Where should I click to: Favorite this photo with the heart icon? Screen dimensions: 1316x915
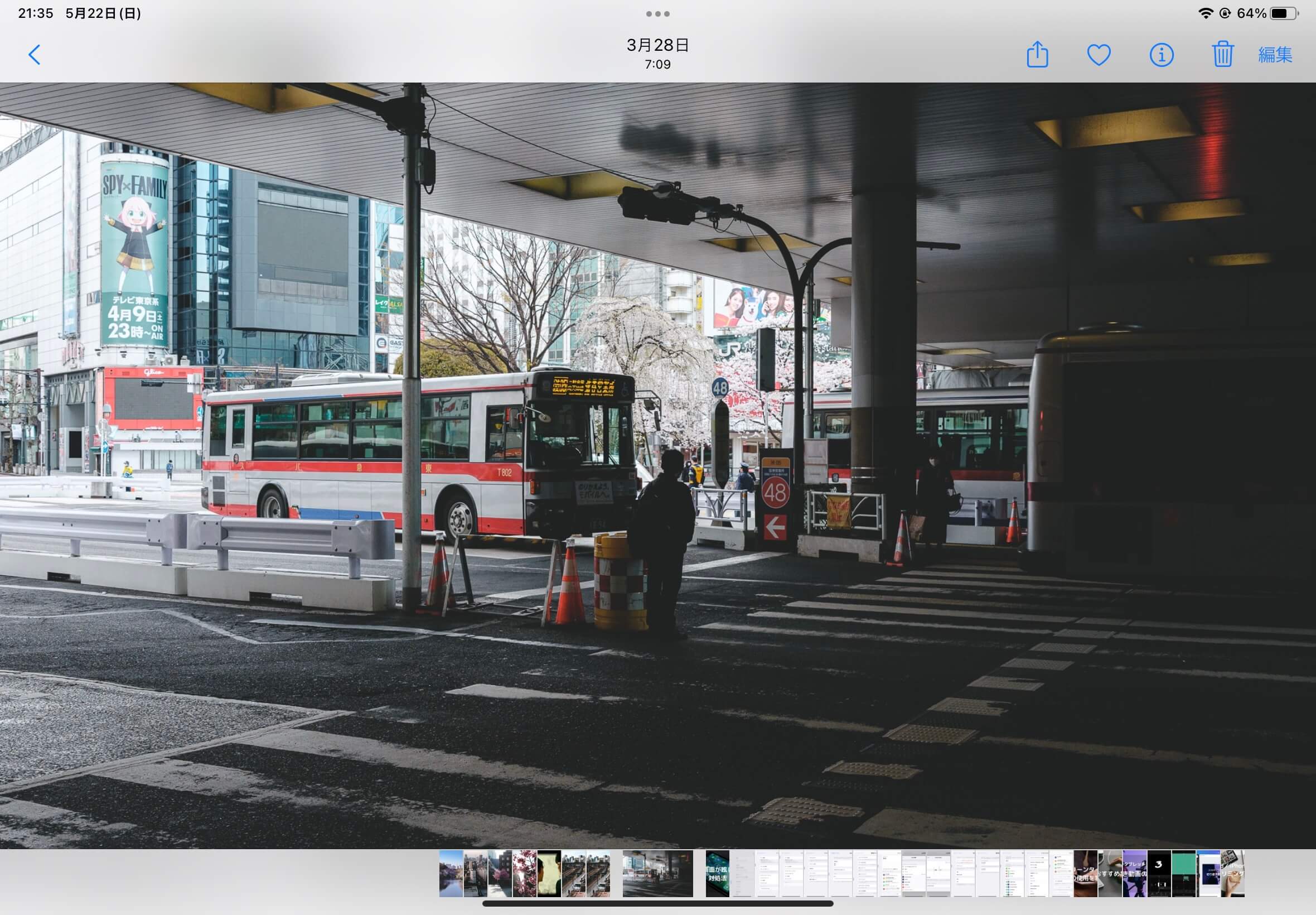(x=1099, y=55)
